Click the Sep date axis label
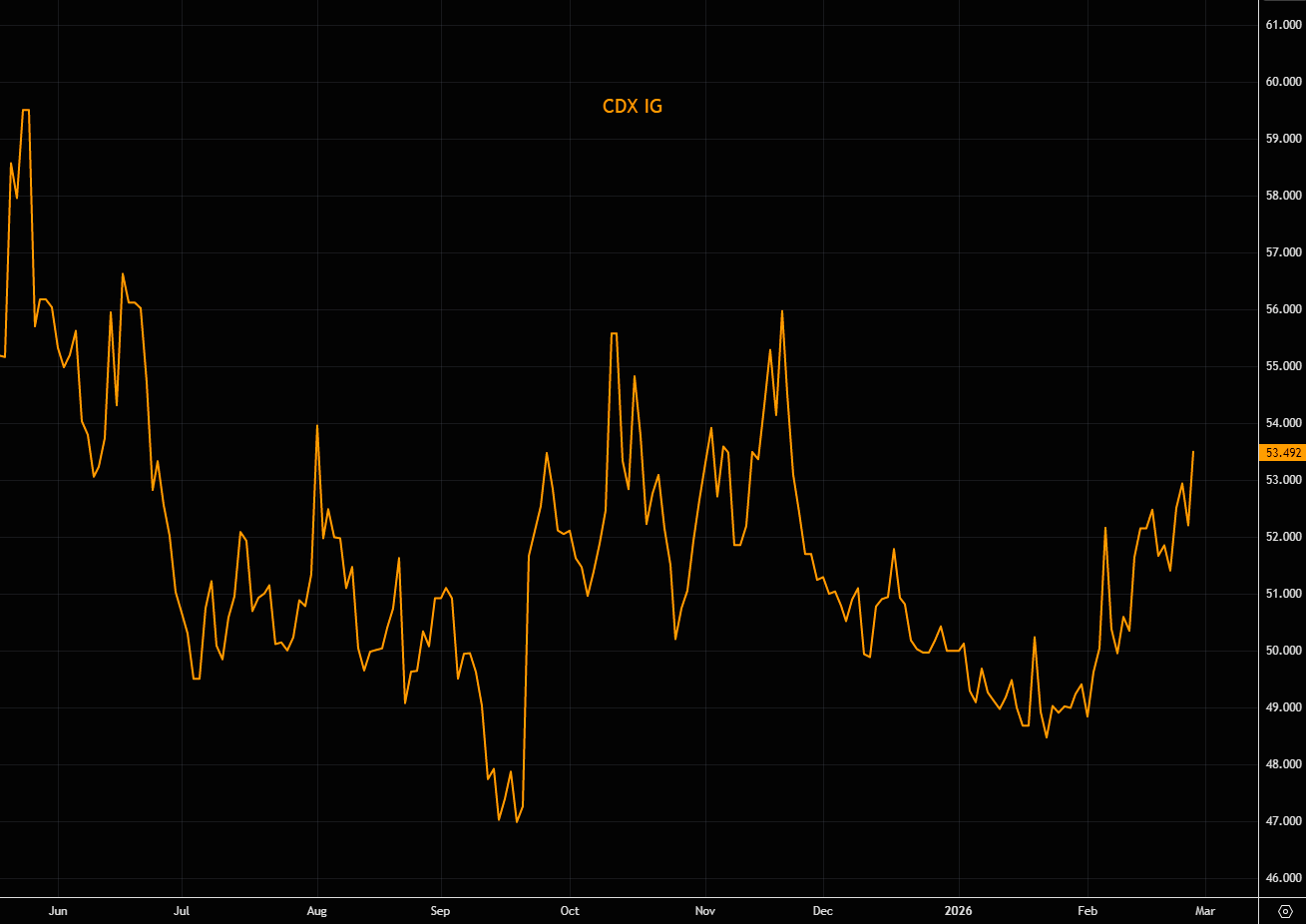The width and height of the screenshot is (1306, 924). 440,911
